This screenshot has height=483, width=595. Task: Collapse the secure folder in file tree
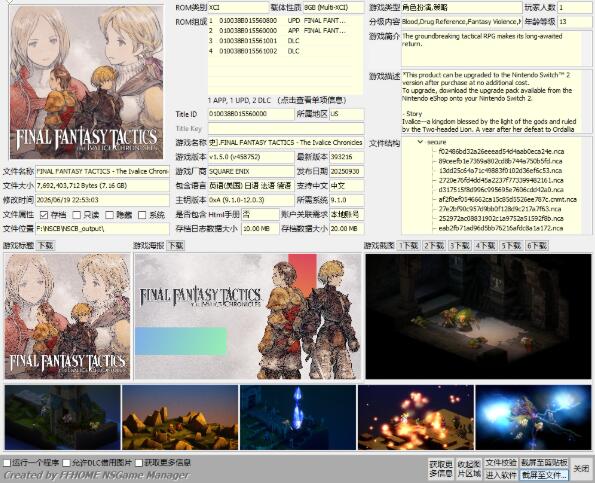point(420,142)
